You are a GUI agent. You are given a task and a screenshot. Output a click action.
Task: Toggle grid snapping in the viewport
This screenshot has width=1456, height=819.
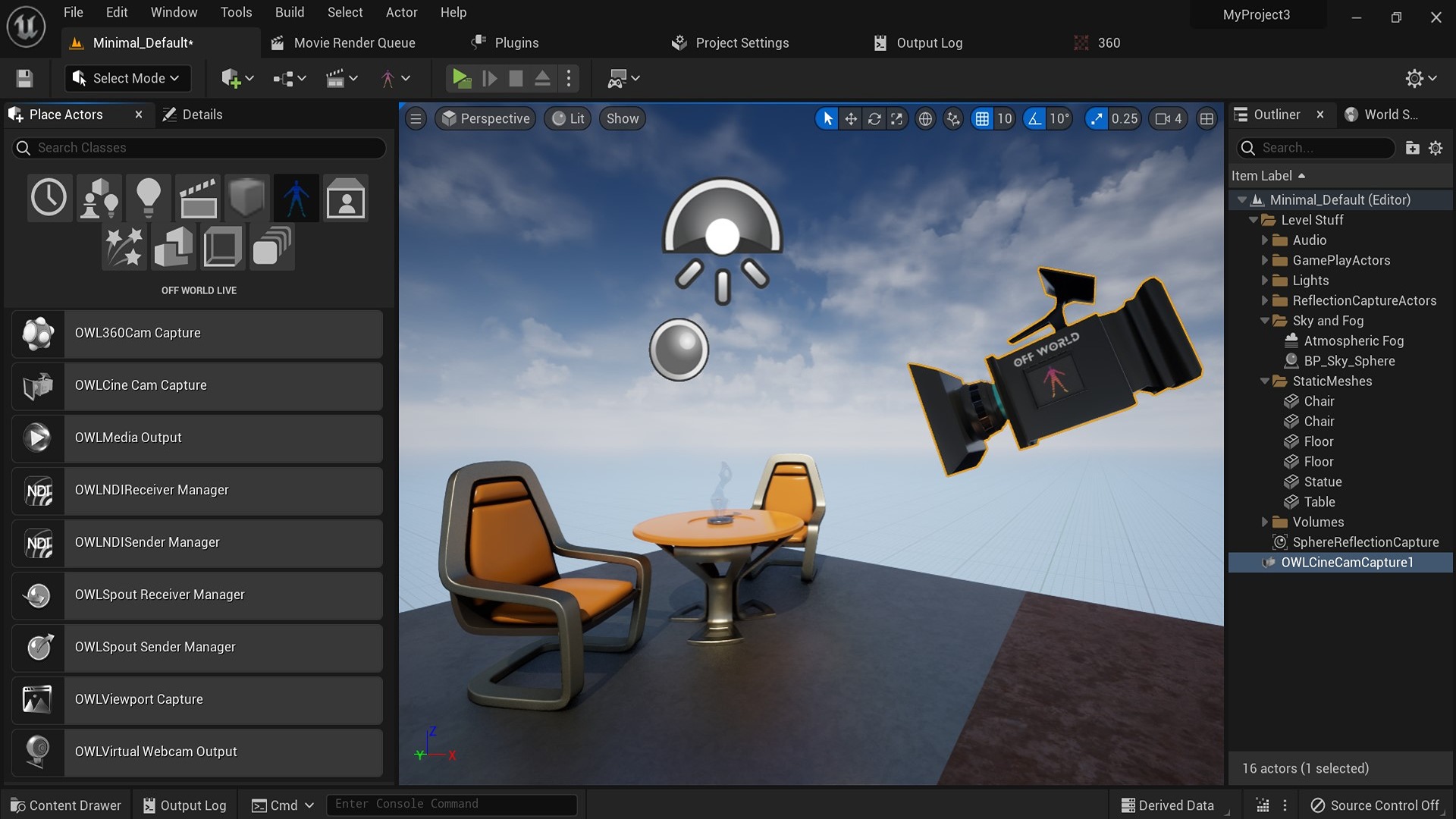983,118
